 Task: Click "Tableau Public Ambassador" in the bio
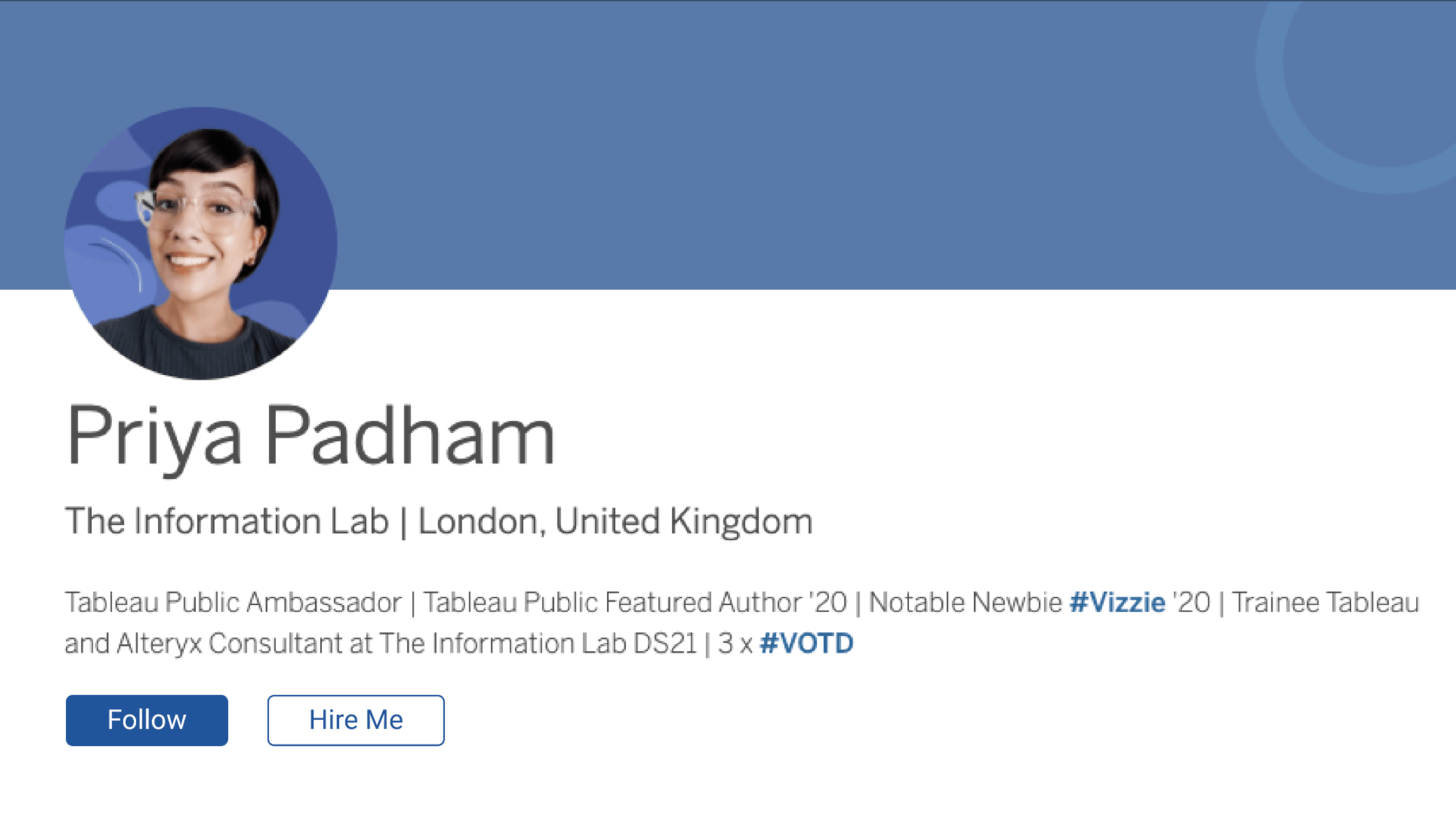(233, 603)
